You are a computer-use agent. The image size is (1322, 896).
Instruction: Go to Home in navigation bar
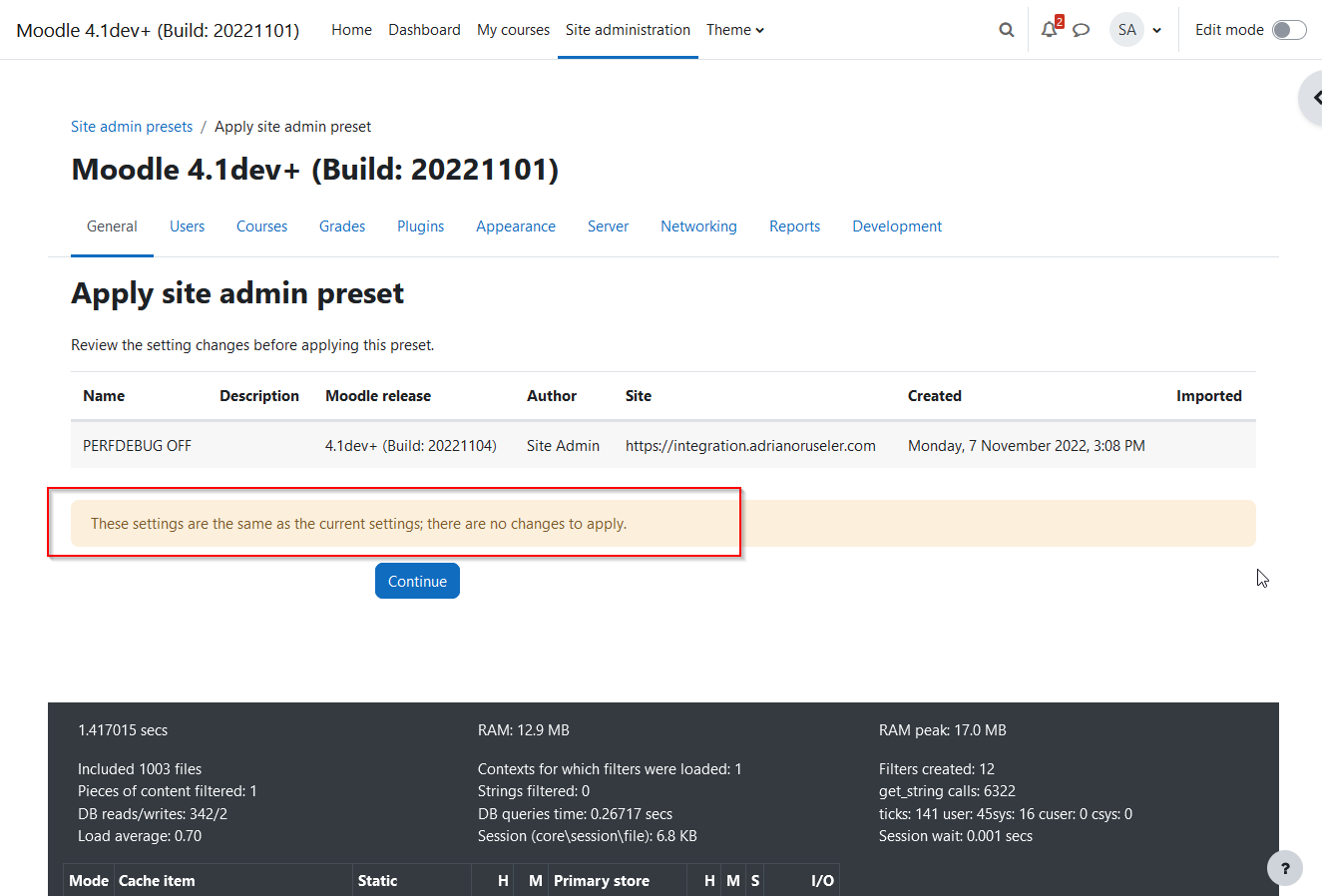351,30
